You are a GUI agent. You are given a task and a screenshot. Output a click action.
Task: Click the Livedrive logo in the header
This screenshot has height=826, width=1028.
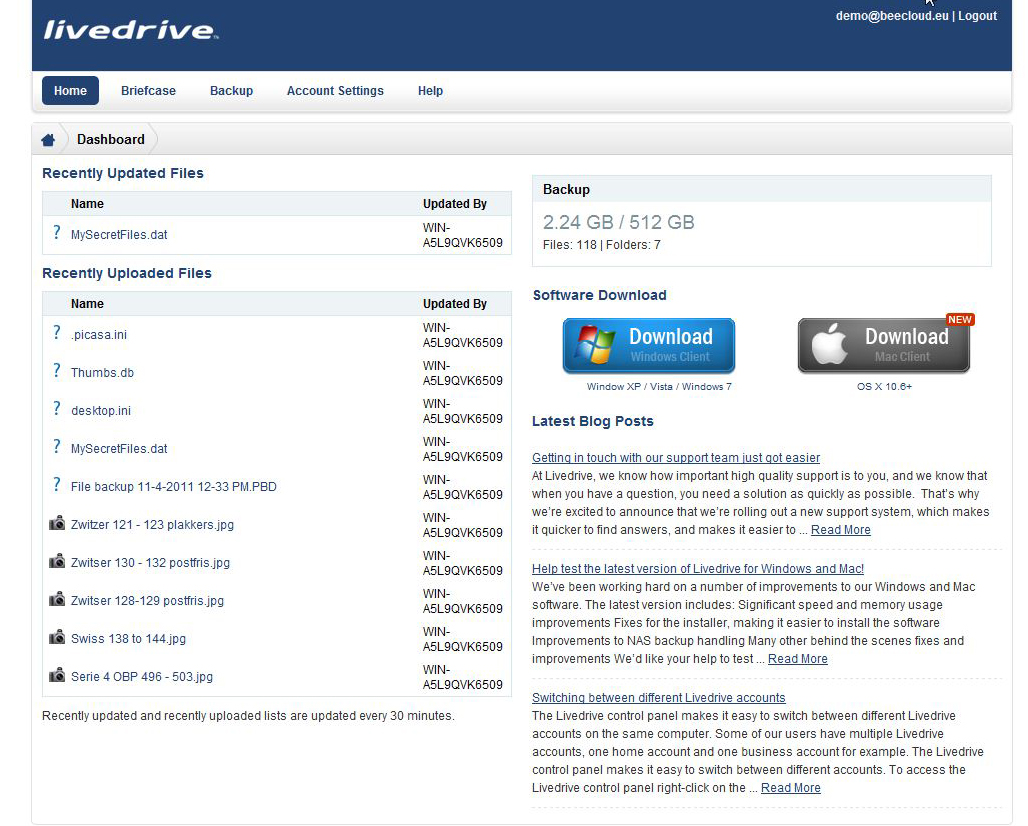coord(129,30)
